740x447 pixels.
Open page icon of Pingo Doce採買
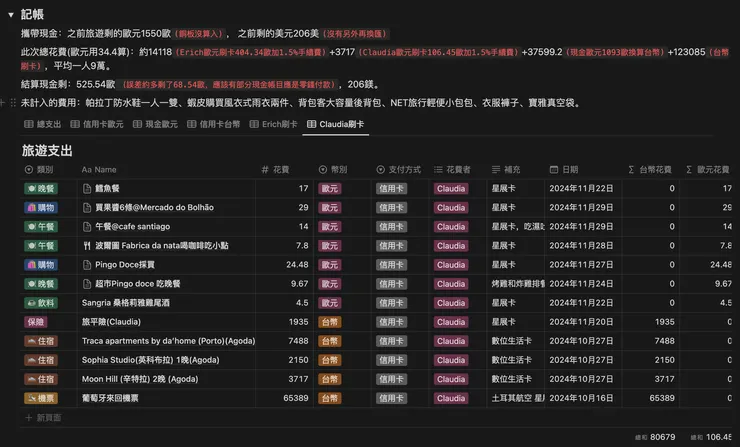click(x=87, y=265)
